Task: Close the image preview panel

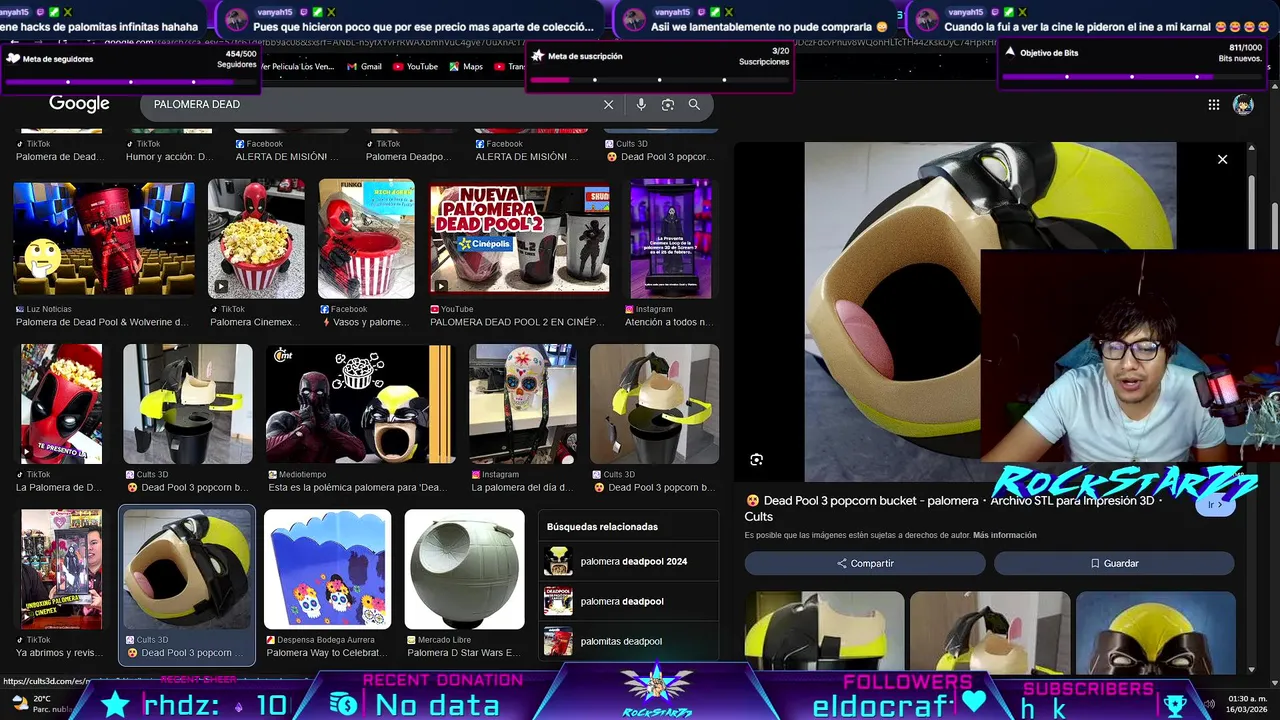Action: (1222, 159)
